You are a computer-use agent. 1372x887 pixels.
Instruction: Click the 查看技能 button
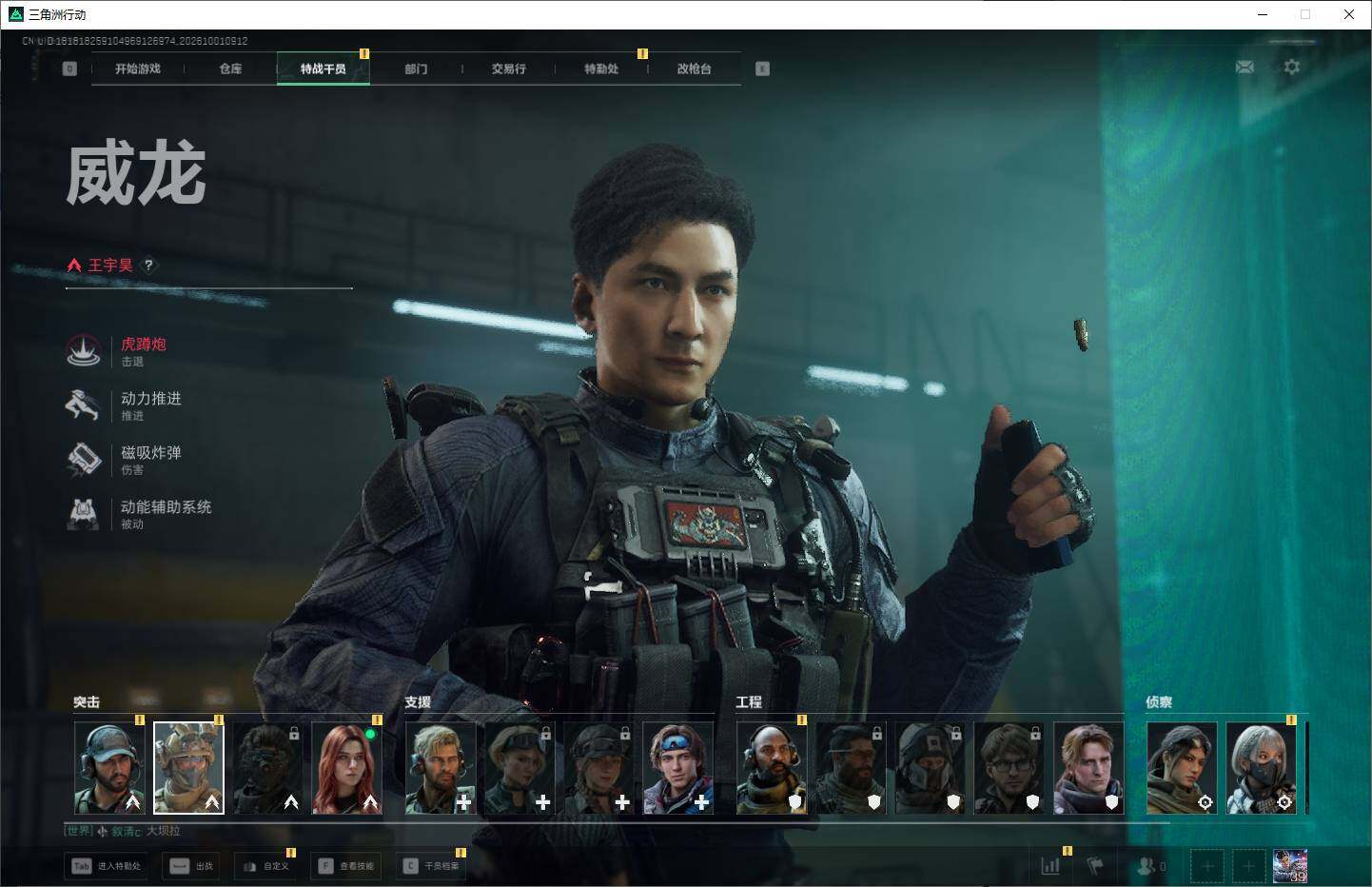346,866
